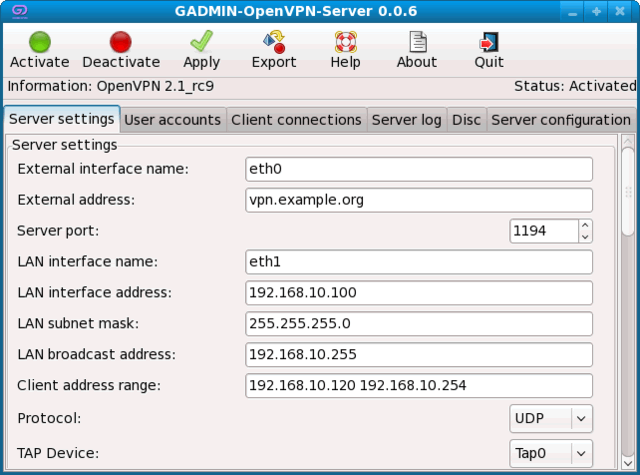Click the About document icon

tap(418, 42)
